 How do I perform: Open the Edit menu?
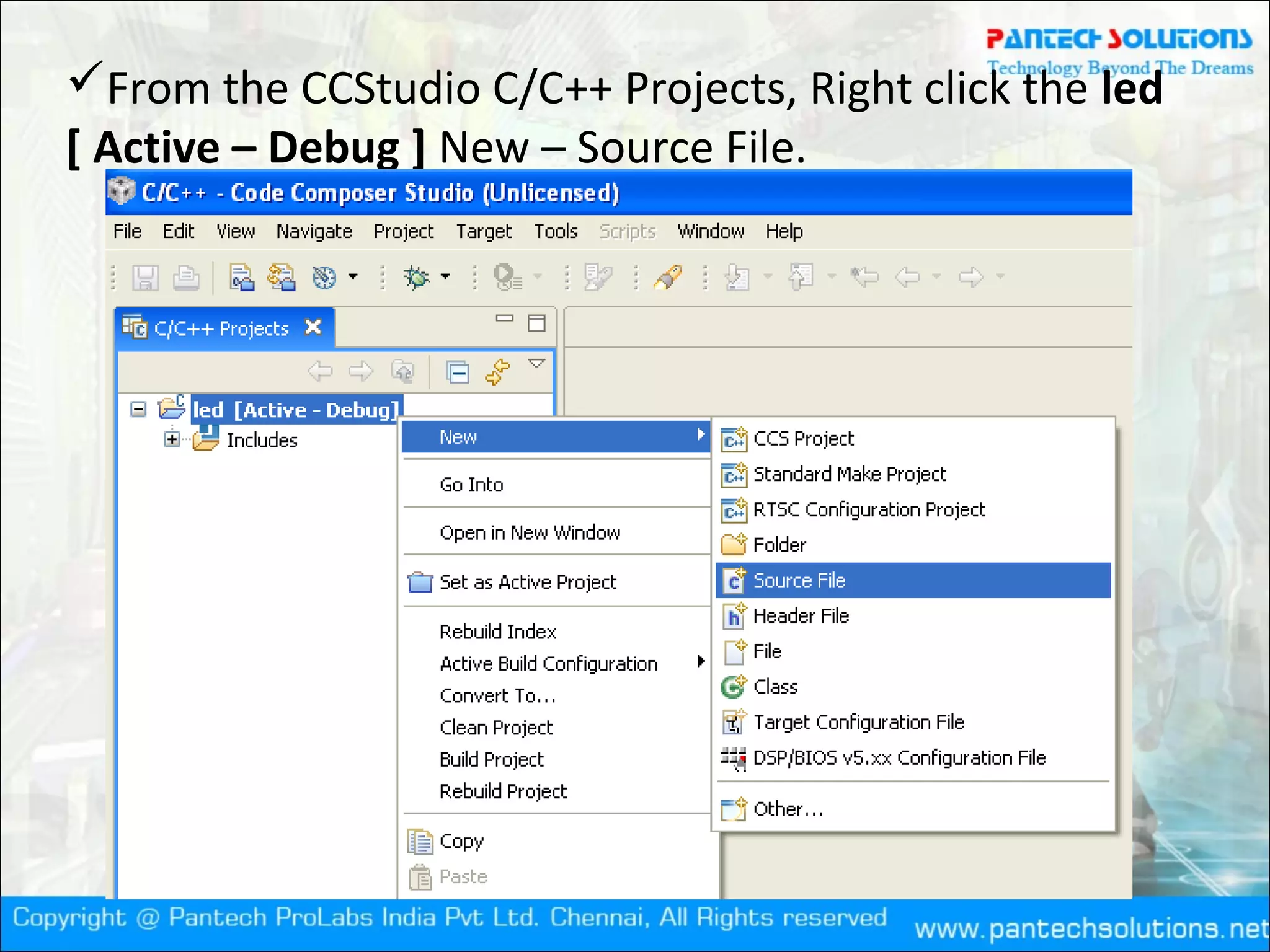point(179,231)
